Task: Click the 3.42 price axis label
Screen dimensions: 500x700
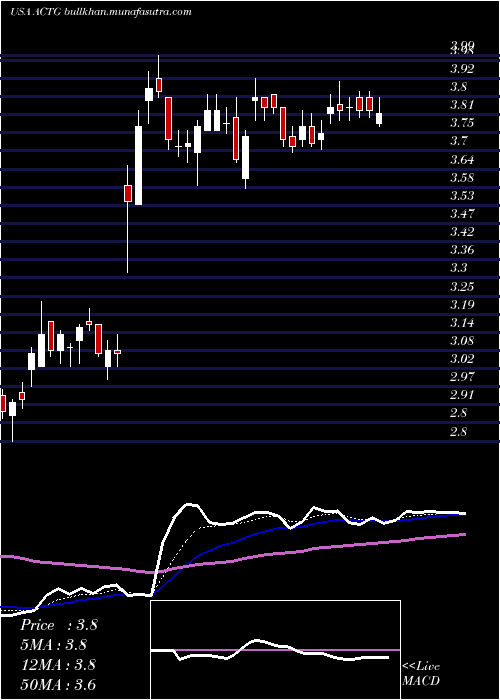Action: tap(462, 232)
